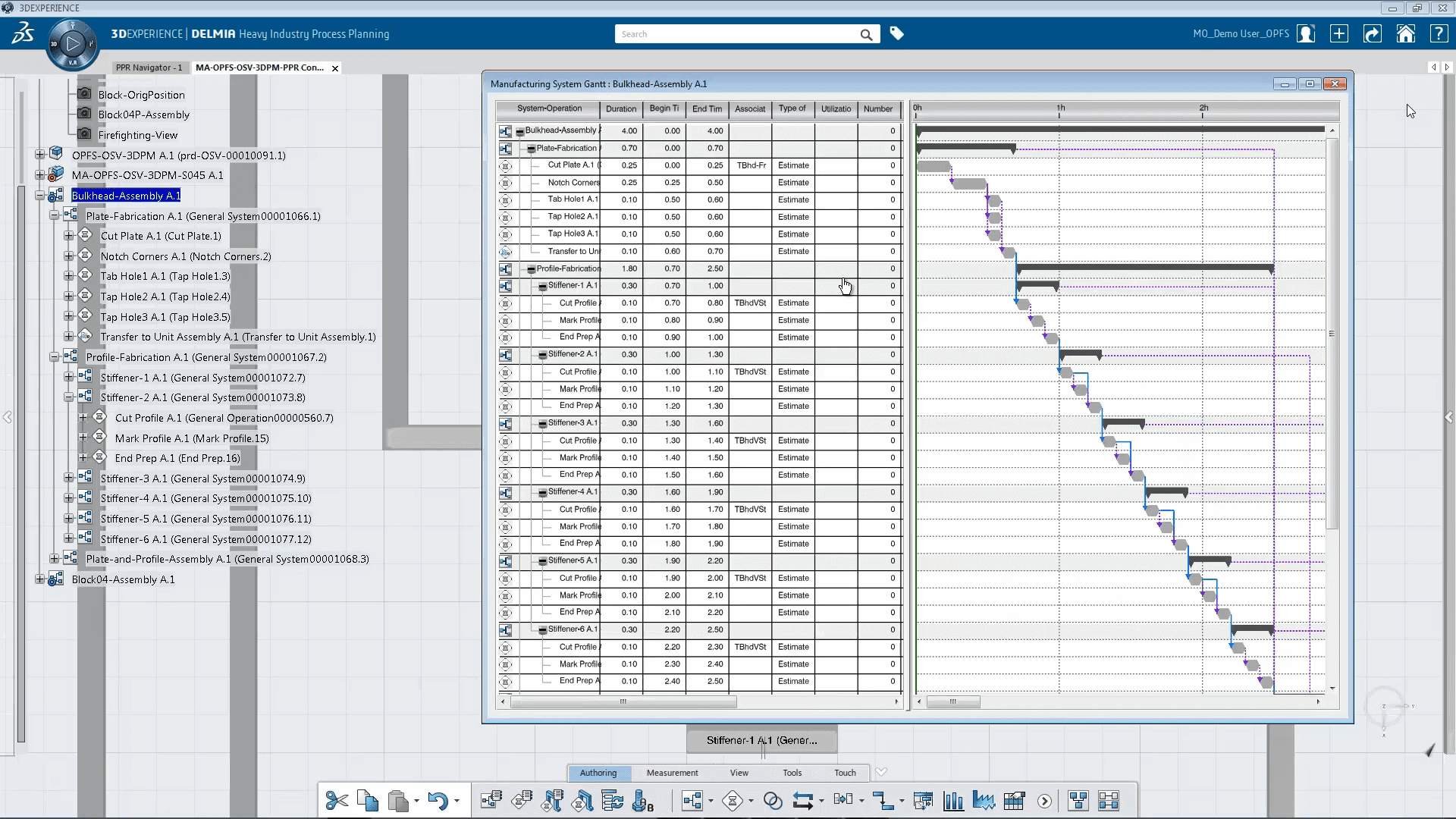Click the timeline marker at 1h mark
1456x819 pixels.
coord(1060,112)
